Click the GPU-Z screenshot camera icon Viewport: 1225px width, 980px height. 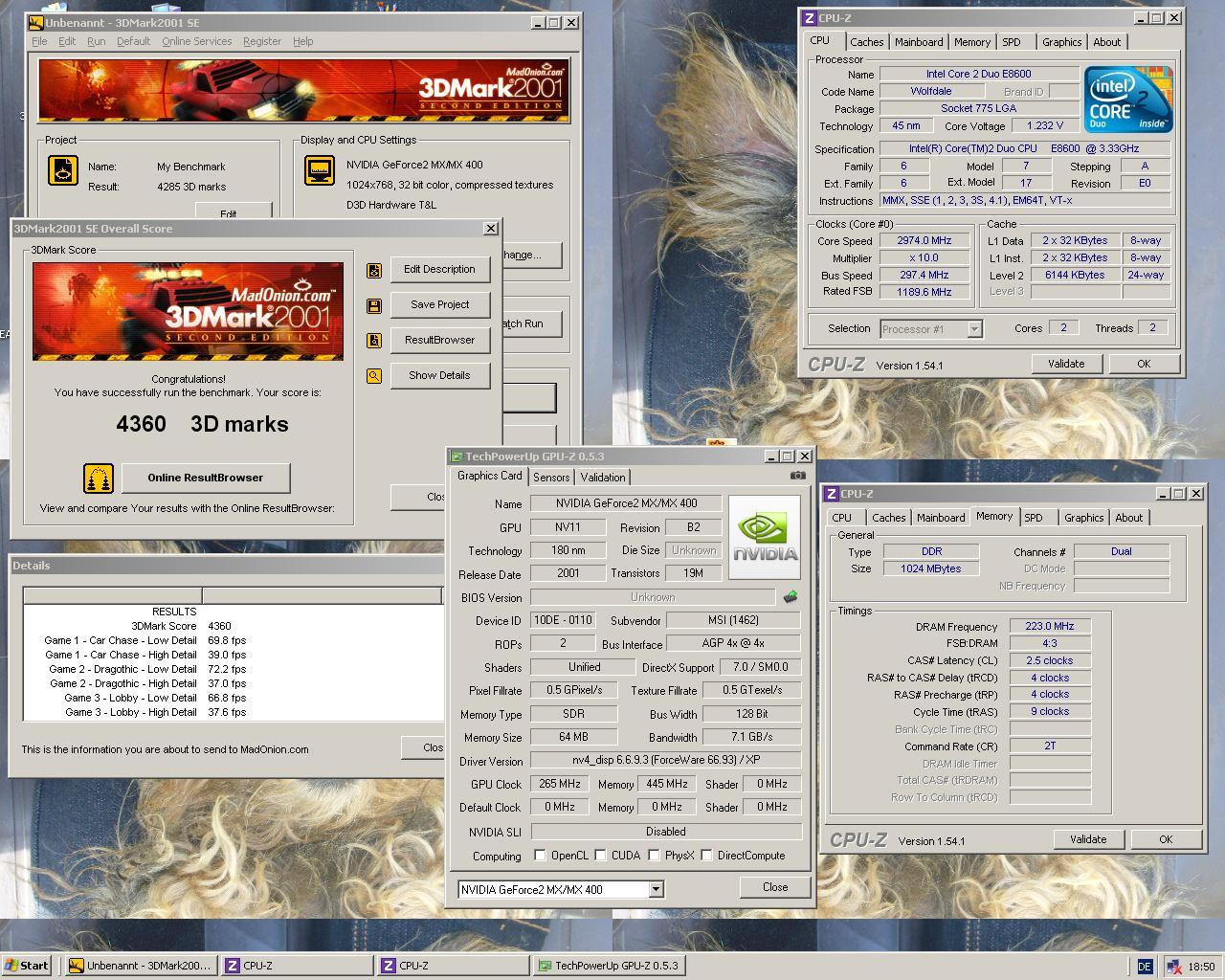[798, 475]
